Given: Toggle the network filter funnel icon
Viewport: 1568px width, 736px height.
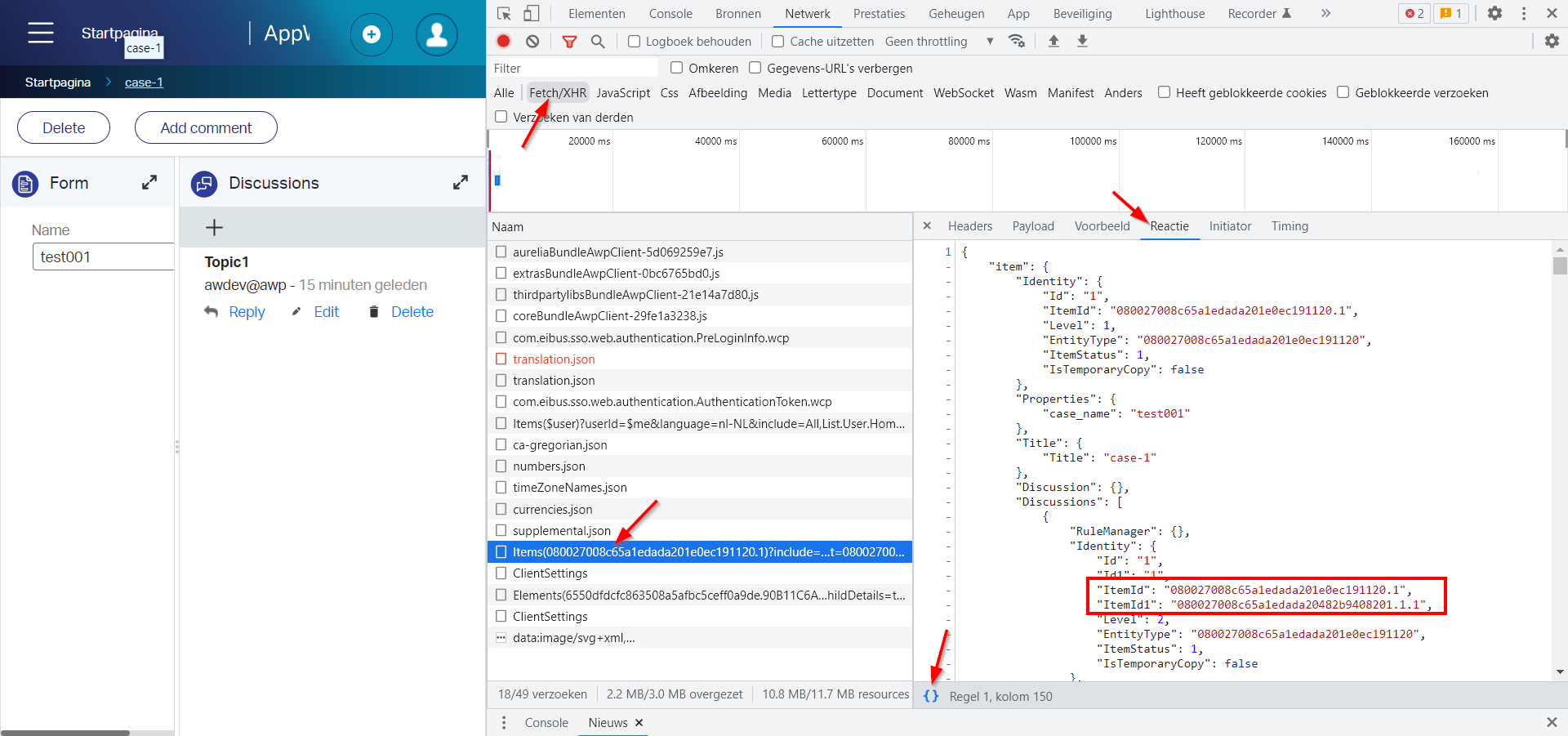Looking at the screenshot, I should (x=569, y=41).
